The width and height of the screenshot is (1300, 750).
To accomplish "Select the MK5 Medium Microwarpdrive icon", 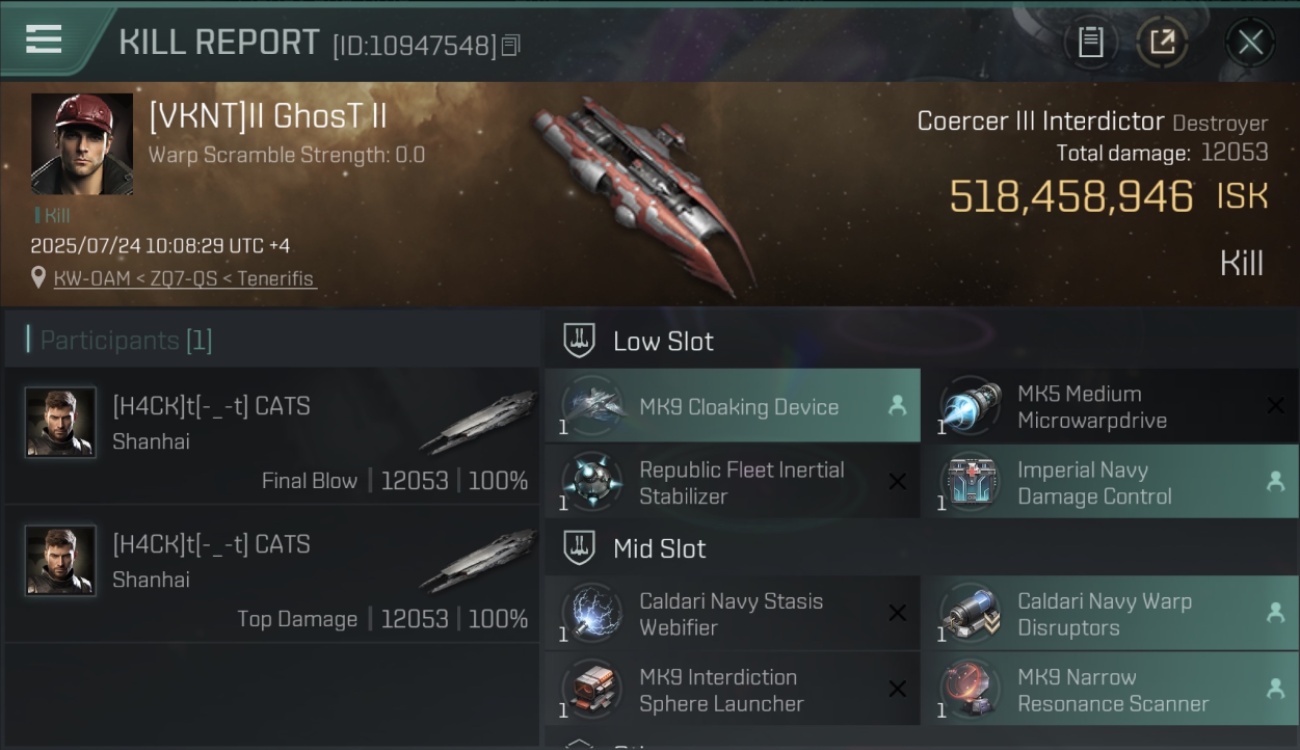I will point(971,406).
